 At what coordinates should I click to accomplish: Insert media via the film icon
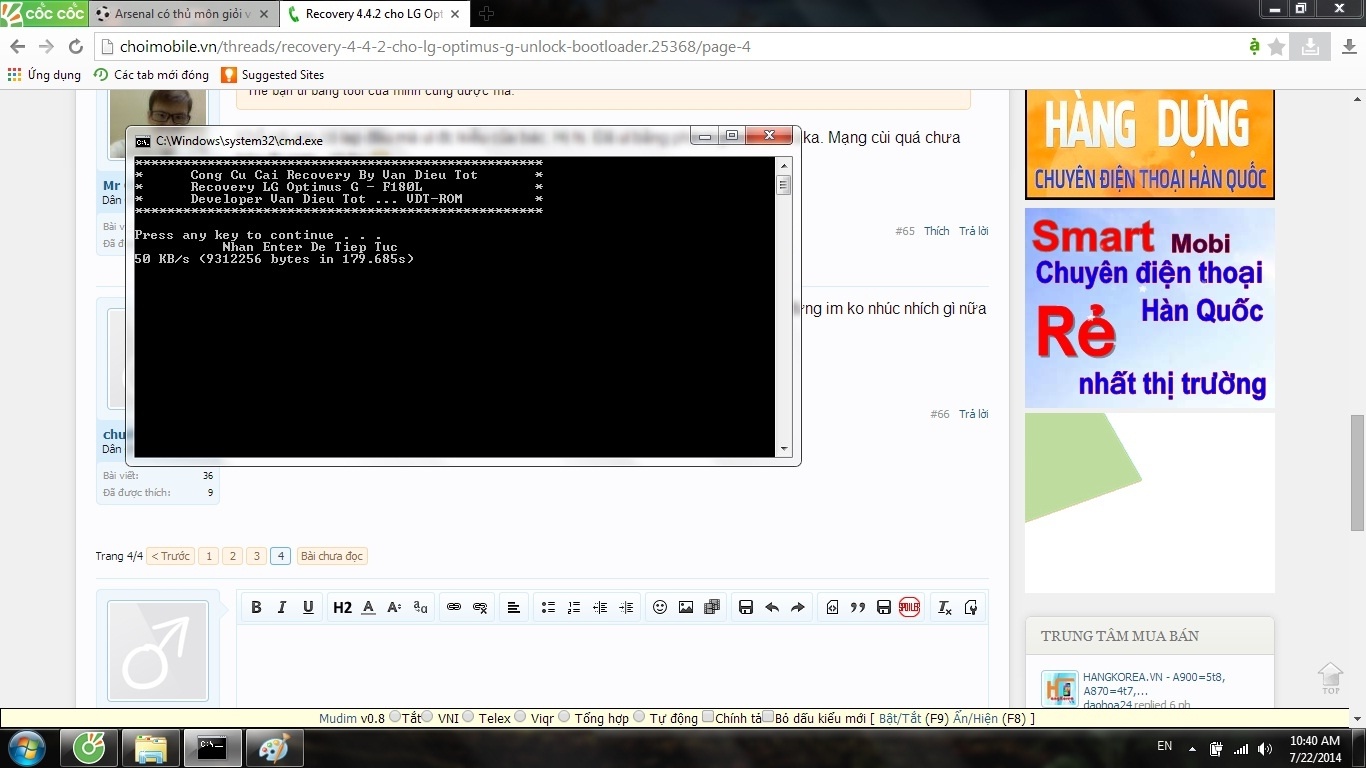point(712,607)
